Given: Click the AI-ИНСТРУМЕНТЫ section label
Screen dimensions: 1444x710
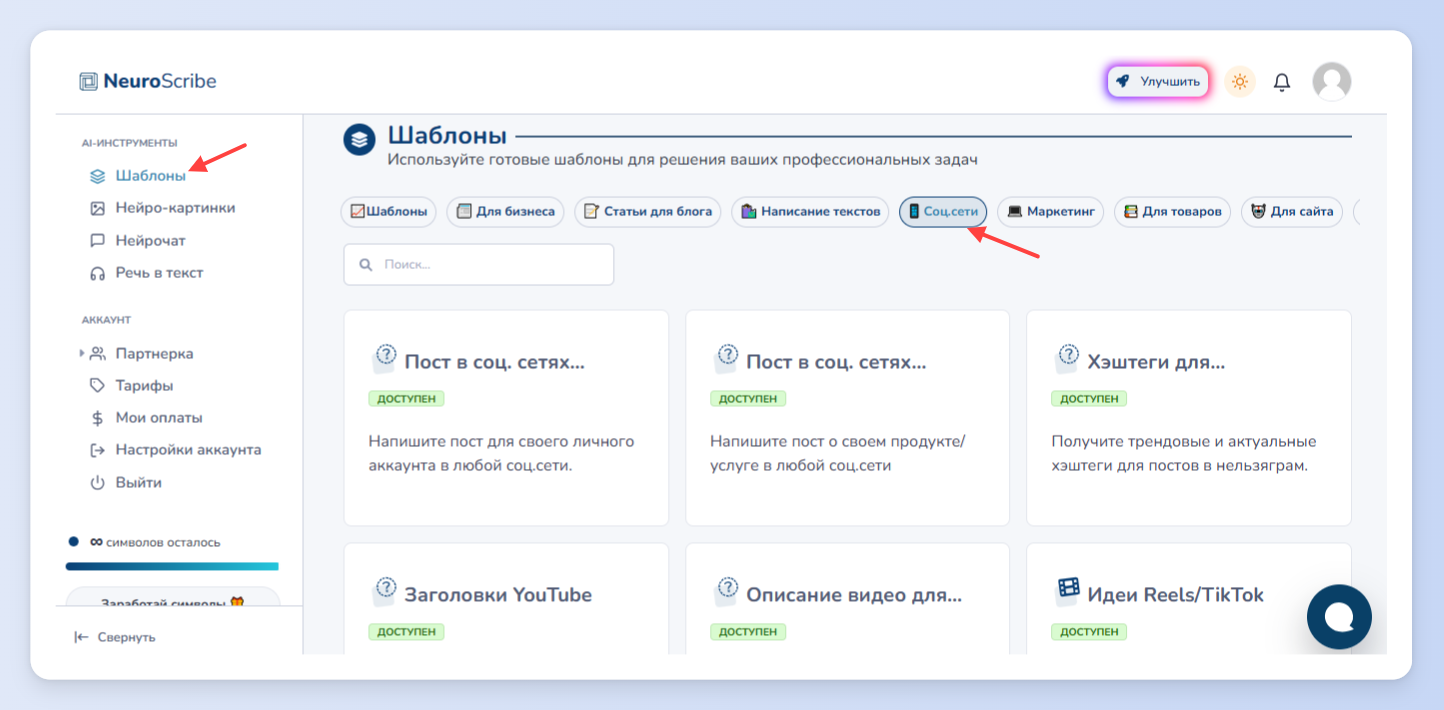Looking at the screenshot, I should click(x=130, y=143).
